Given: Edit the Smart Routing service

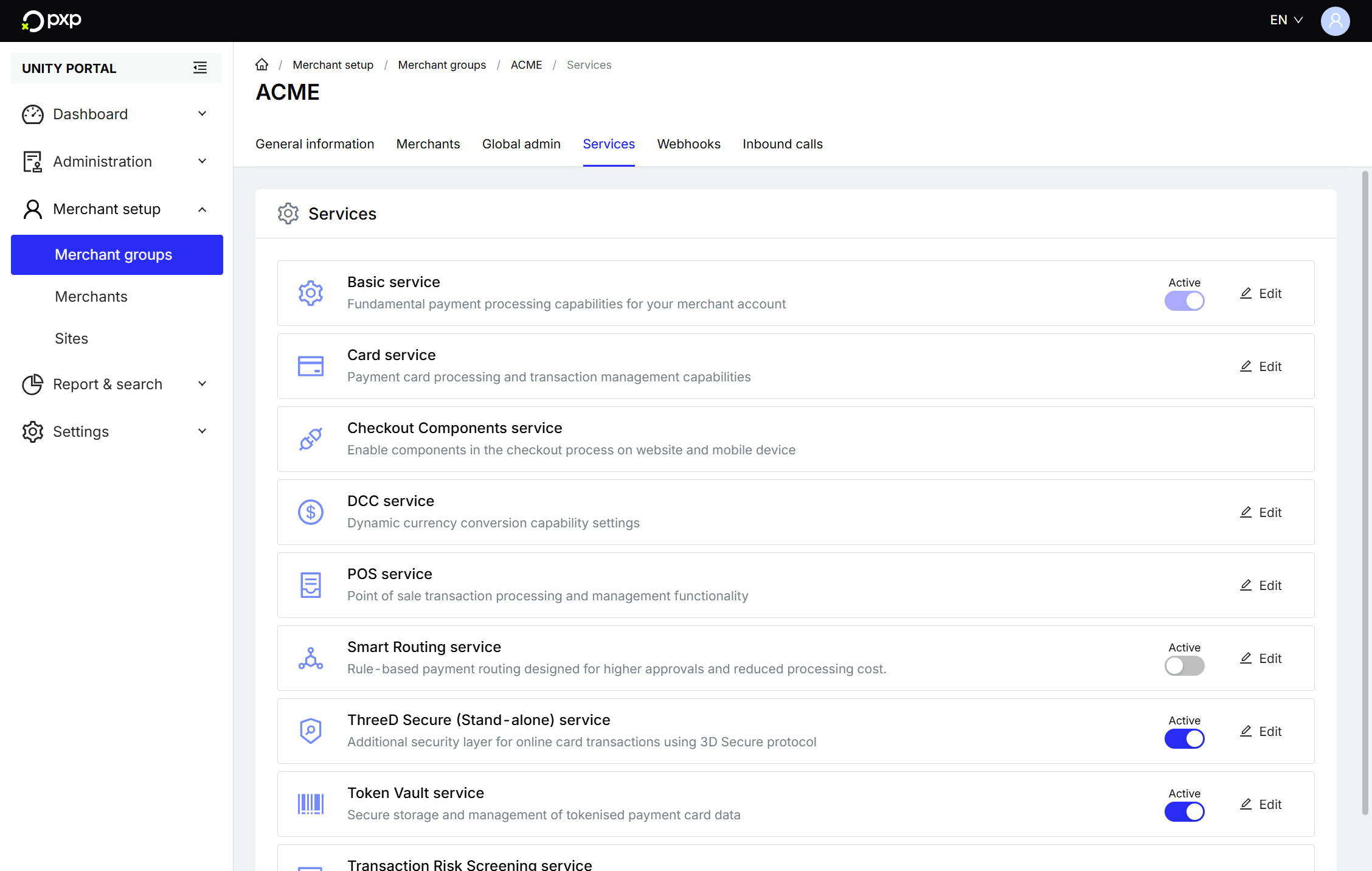Looking at the screenshot, I should pos(1261,658).
